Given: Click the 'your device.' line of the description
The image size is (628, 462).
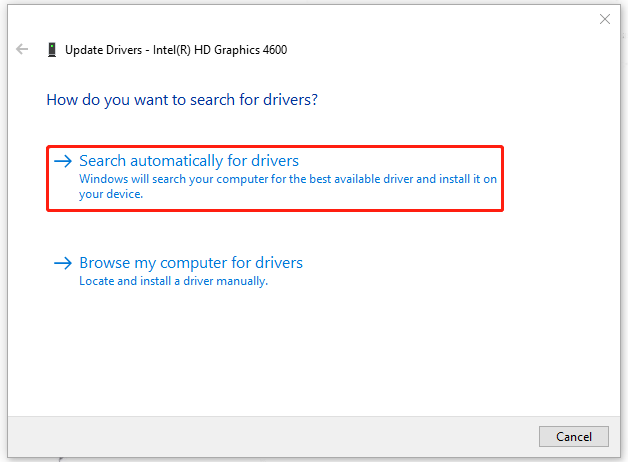Looking at the screenshot, I should point(111,194).
